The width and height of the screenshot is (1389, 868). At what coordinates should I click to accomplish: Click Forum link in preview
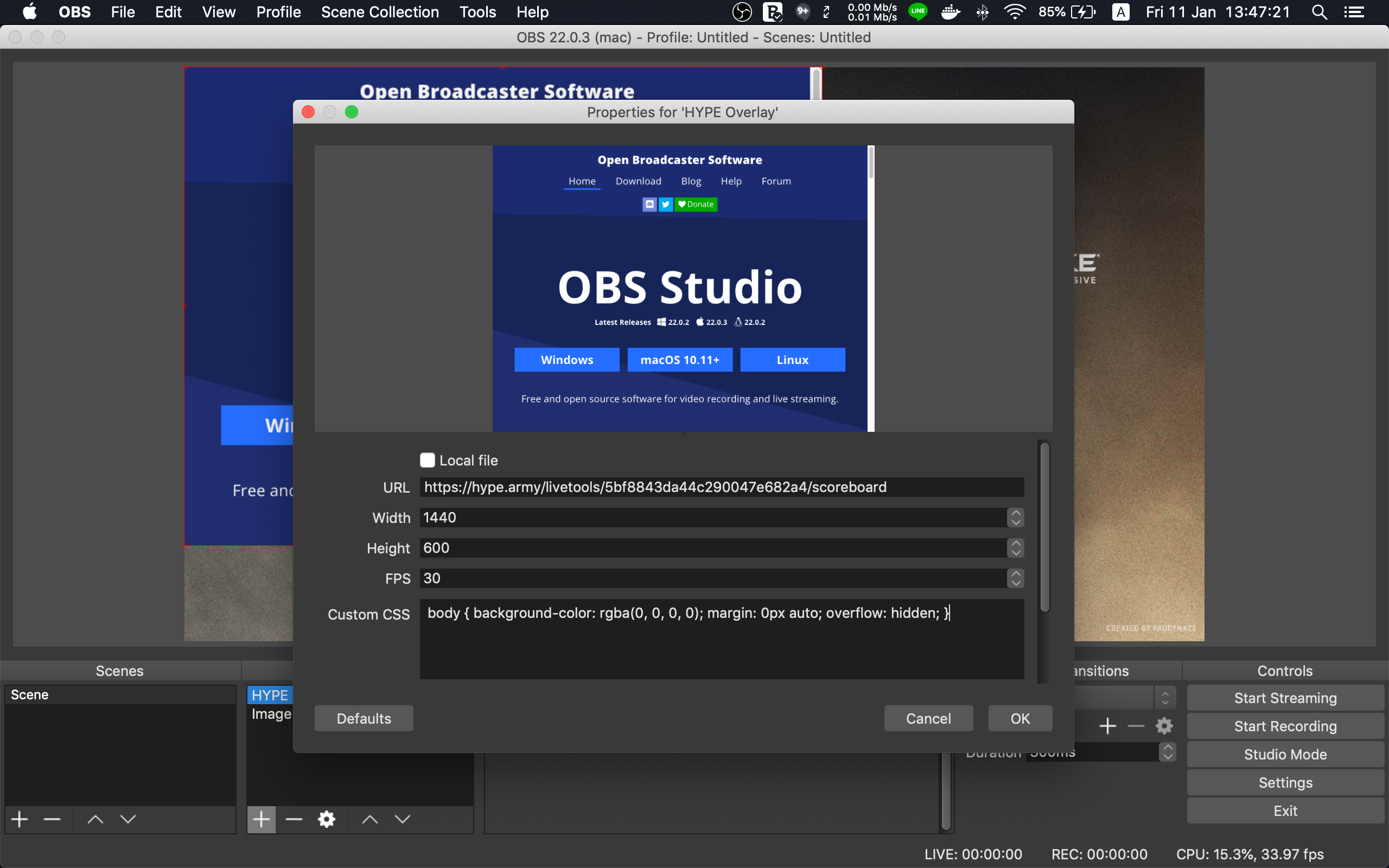776,181
